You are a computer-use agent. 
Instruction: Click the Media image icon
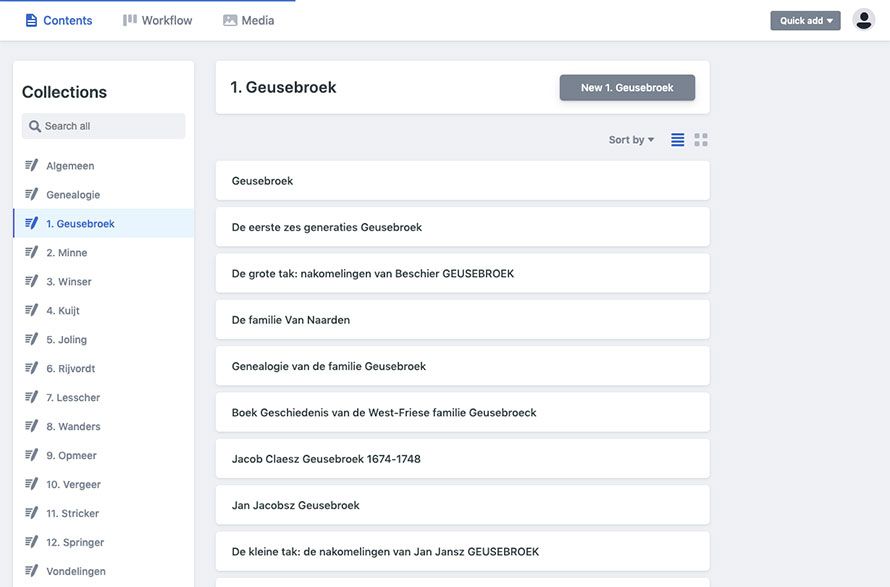[x=230, y=20]
